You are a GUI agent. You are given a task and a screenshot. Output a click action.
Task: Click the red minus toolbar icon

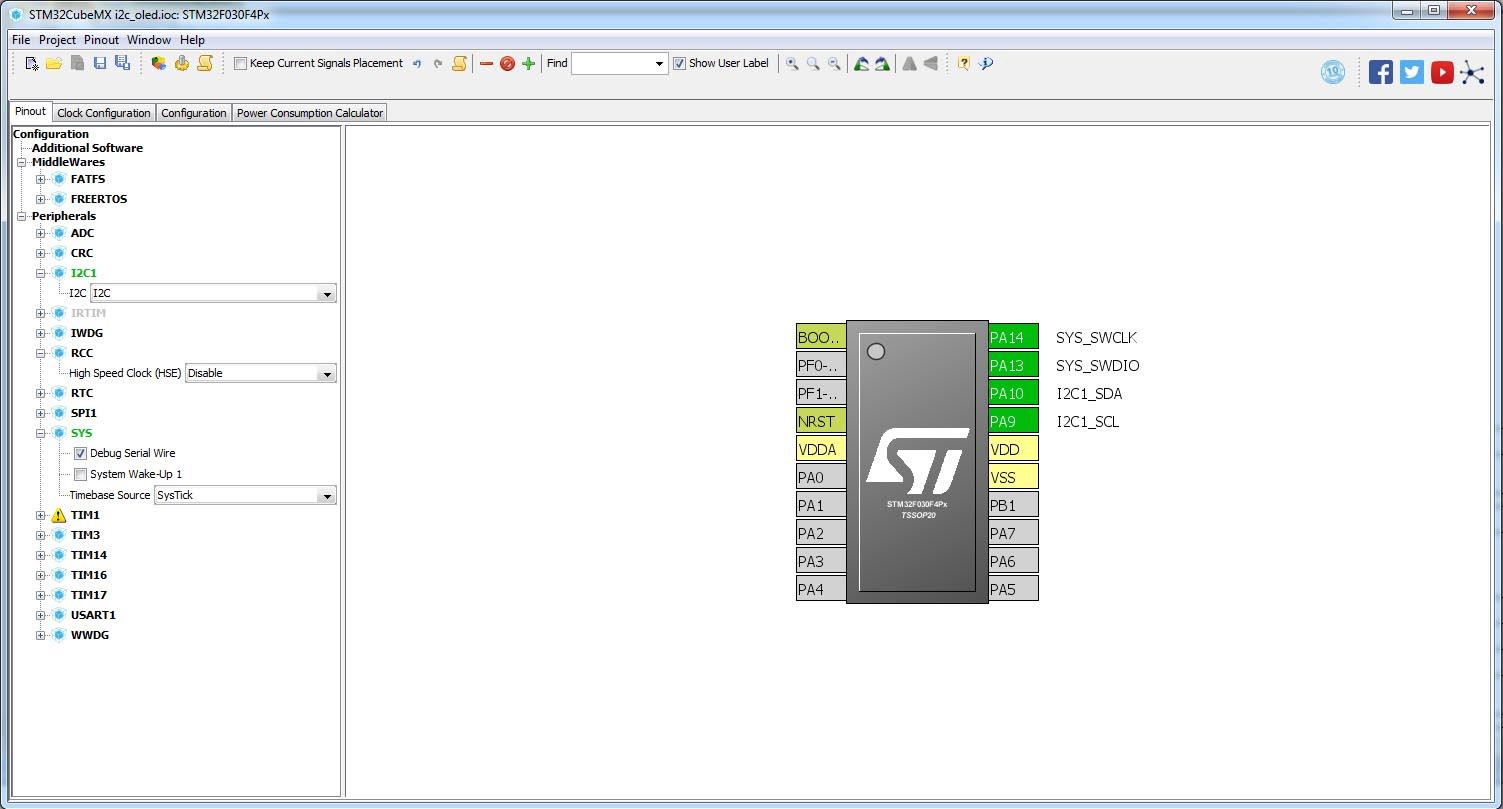487,63
